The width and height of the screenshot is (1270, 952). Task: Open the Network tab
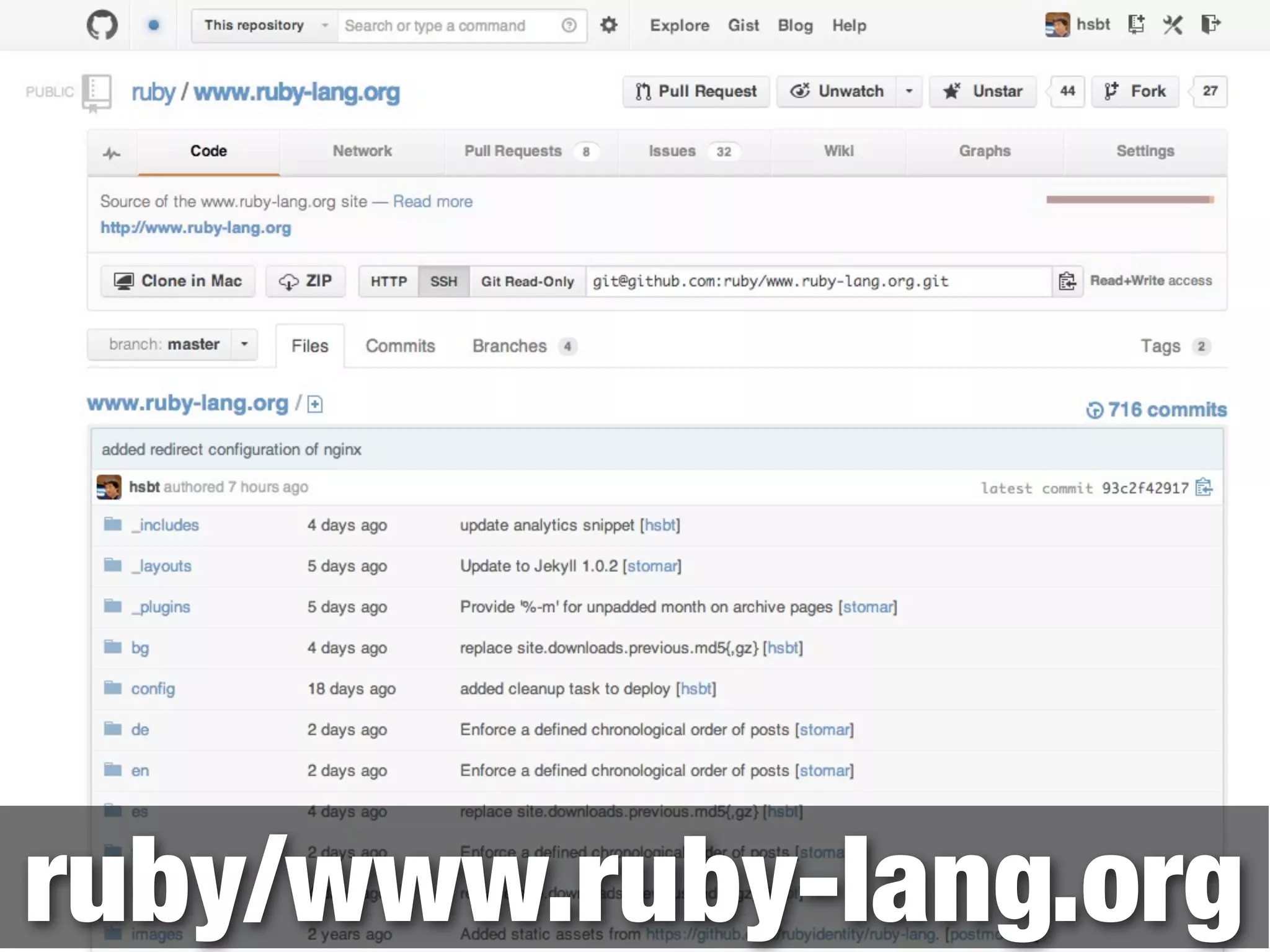pos(362,151)
